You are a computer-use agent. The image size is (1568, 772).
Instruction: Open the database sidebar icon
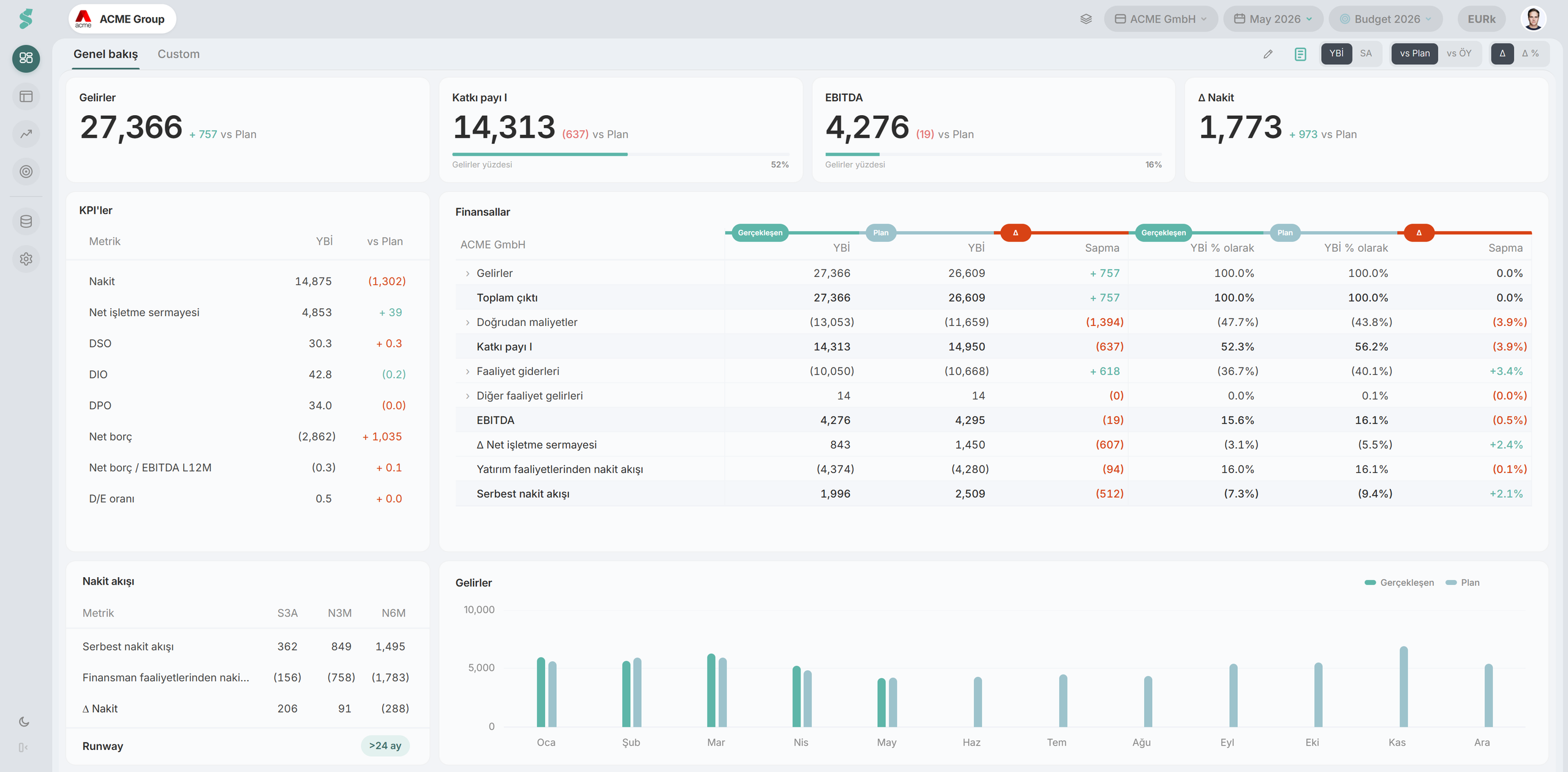tap(26, 221)
